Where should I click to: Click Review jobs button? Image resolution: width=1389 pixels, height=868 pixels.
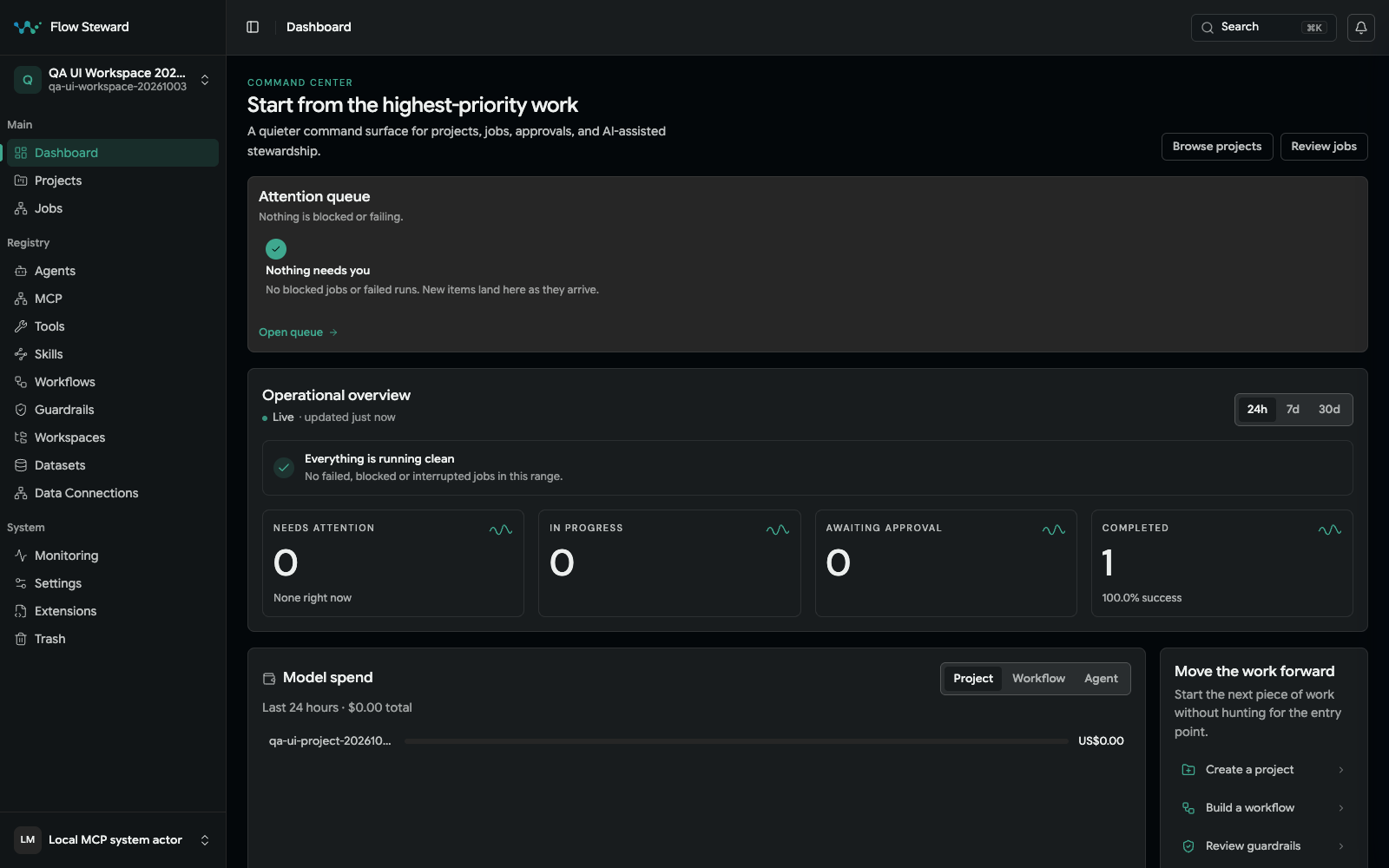pos(1324,147)
